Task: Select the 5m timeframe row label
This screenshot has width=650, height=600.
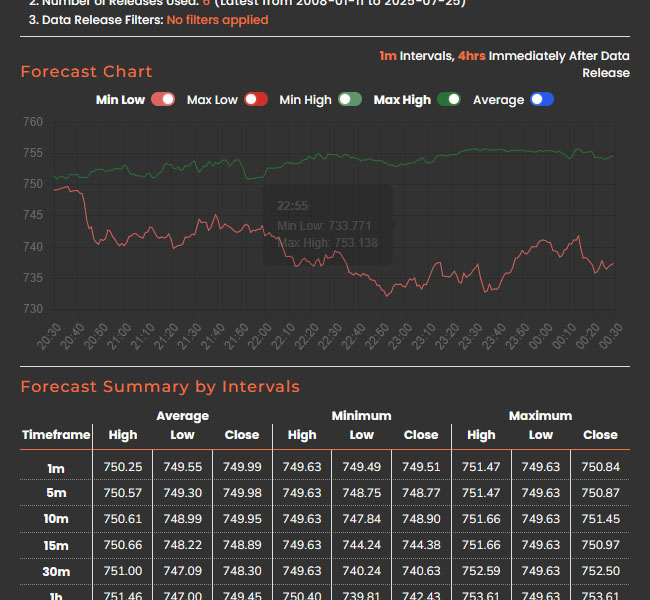Action: 56,493
